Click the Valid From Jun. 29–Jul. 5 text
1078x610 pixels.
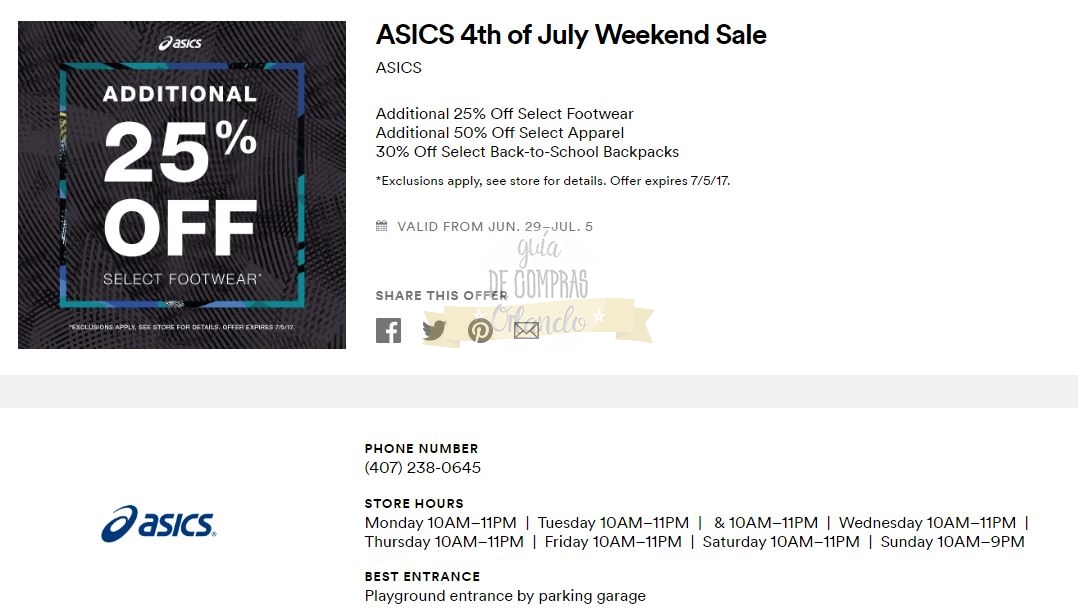click(495, 227)
